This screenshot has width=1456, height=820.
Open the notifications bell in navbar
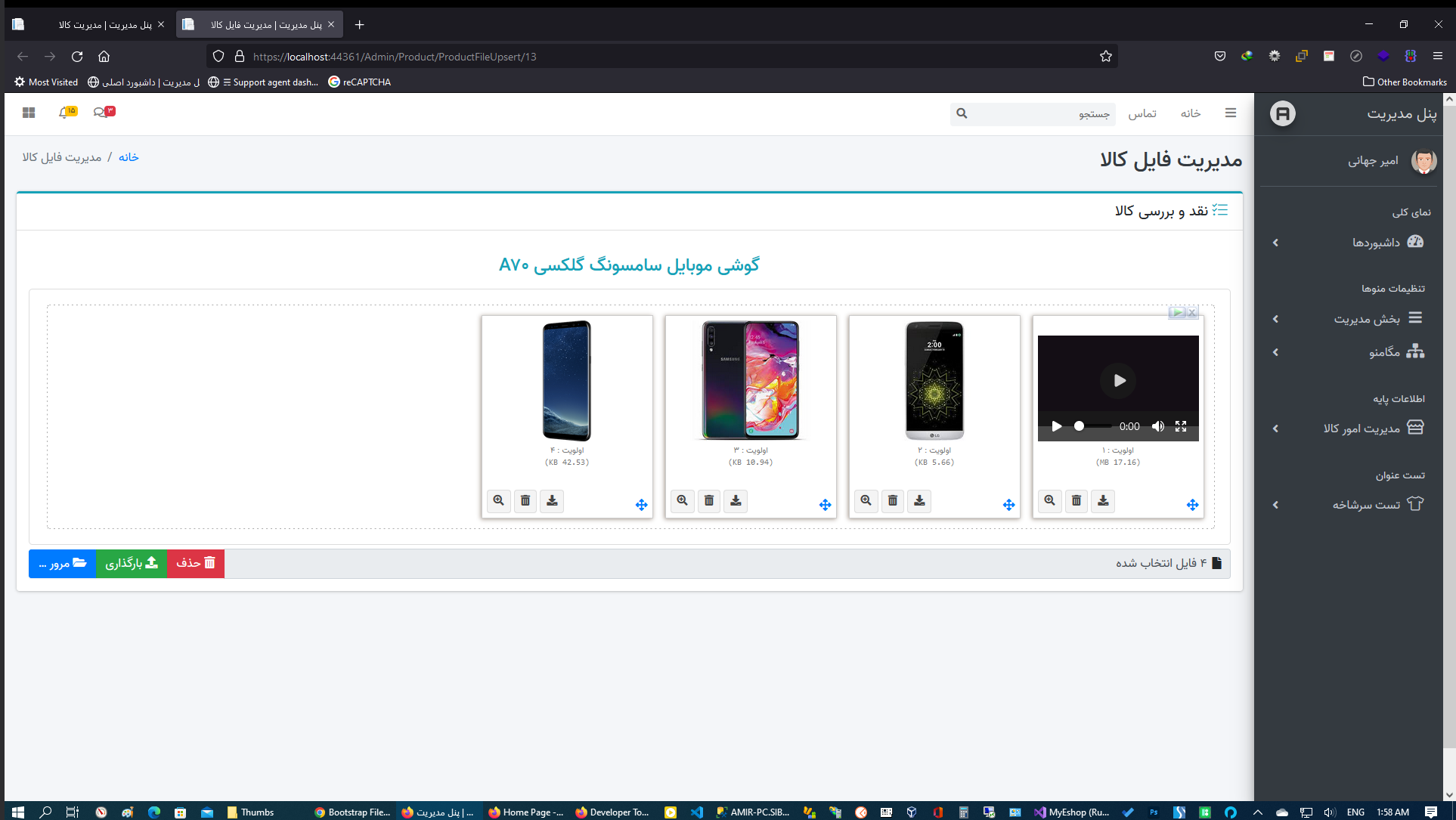tap(67, 113)
